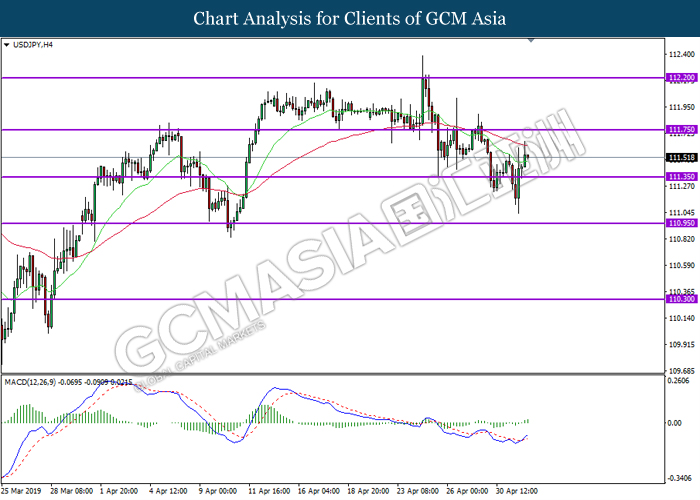
Task: Select the 110.950 support level label
Action: pos(681,223)
